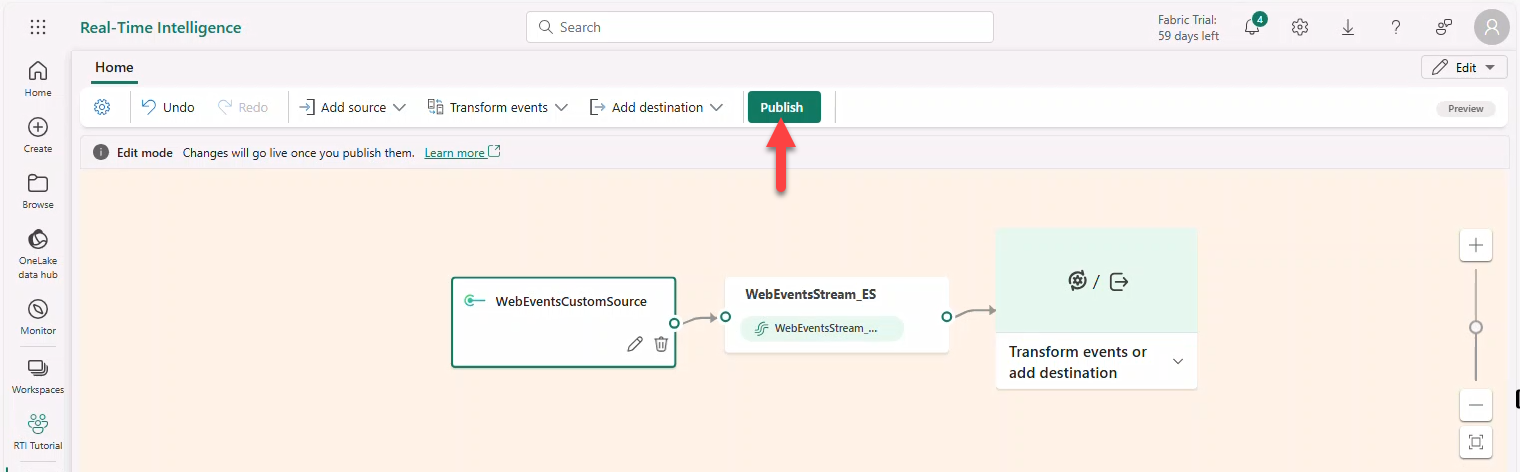Select the WebEventsCustomSource node
This screenshot has height=472, width=1520.
click(564, 322)
